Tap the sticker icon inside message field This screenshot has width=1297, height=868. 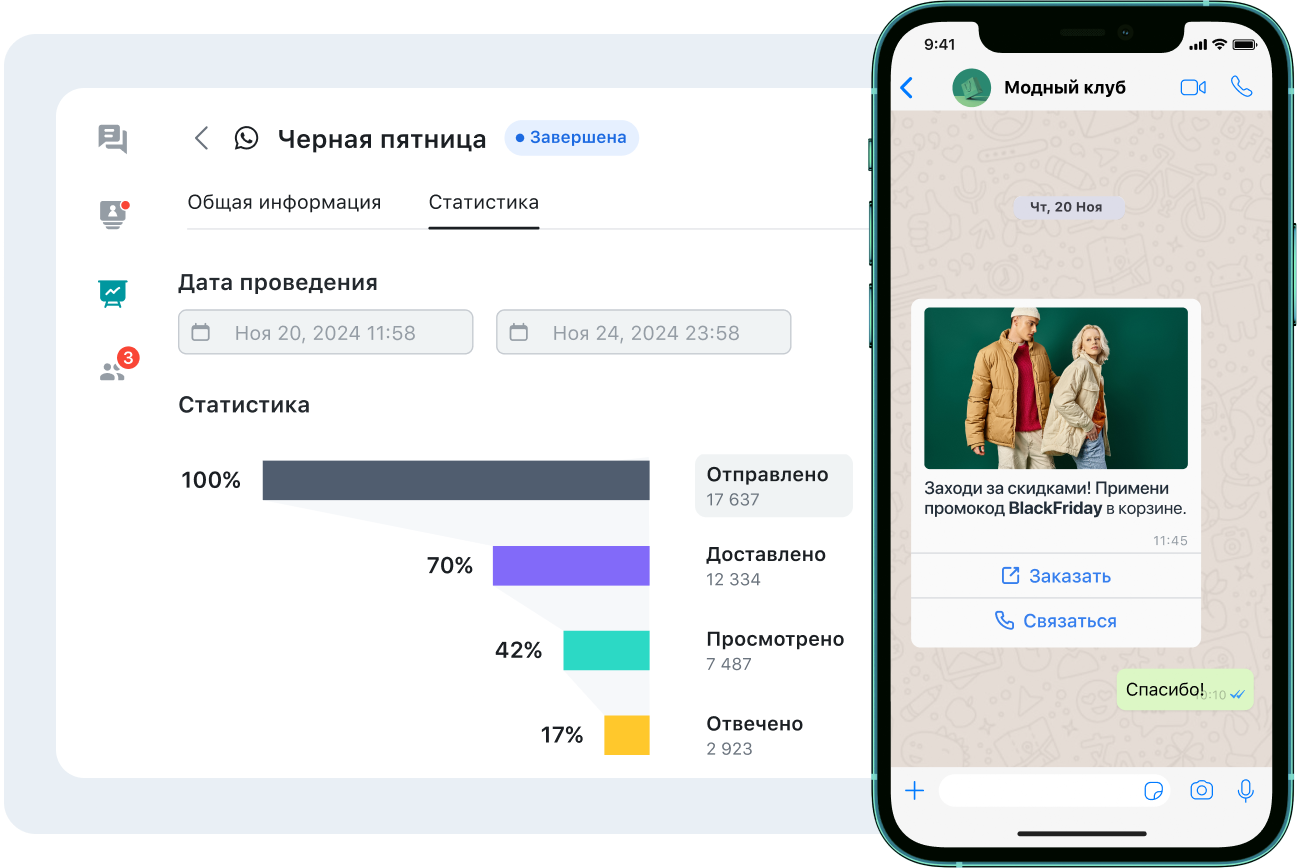pos(1155,790)
